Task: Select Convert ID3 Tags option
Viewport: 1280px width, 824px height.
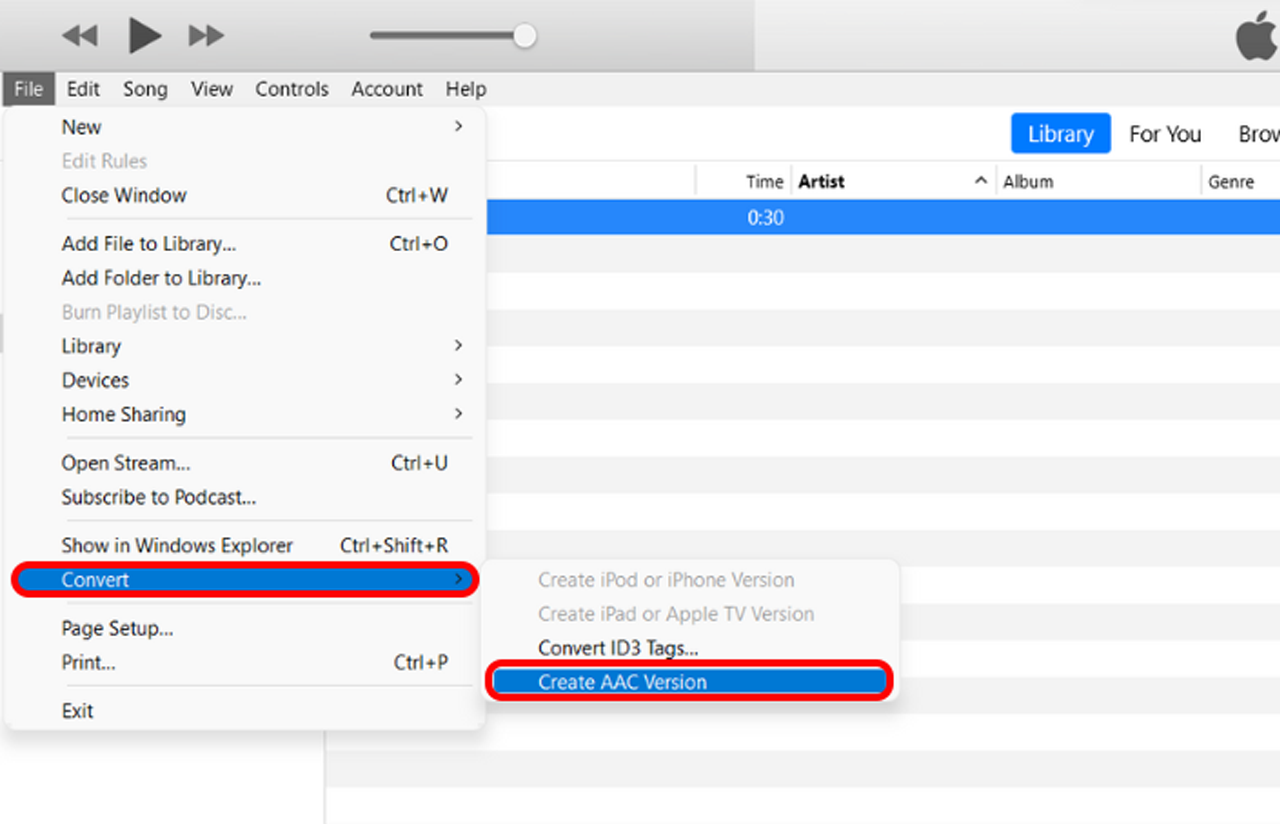Action: click(690, 648)
